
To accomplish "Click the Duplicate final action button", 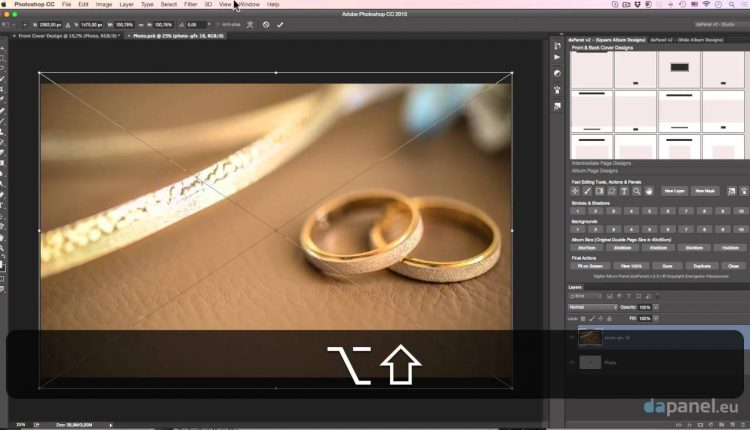I will click(x=702, y=266).
